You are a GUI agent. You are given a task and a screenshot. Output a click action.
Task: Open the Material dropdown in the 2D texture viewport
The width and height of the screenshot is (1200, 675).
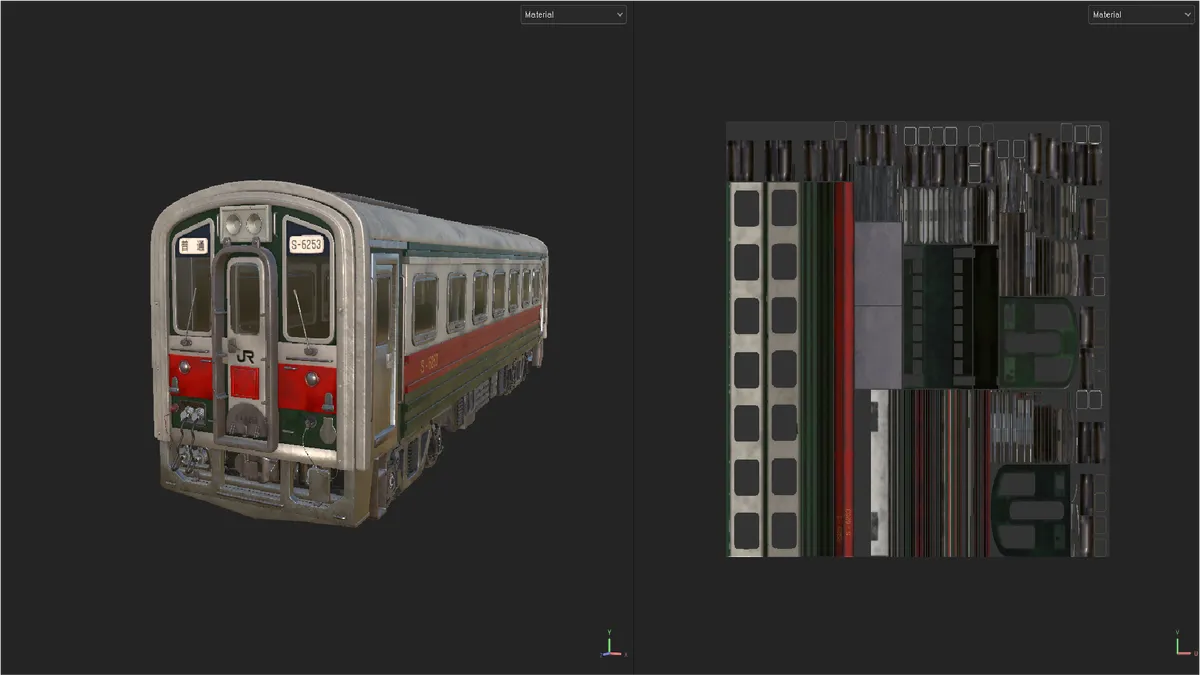[1141, 15]
